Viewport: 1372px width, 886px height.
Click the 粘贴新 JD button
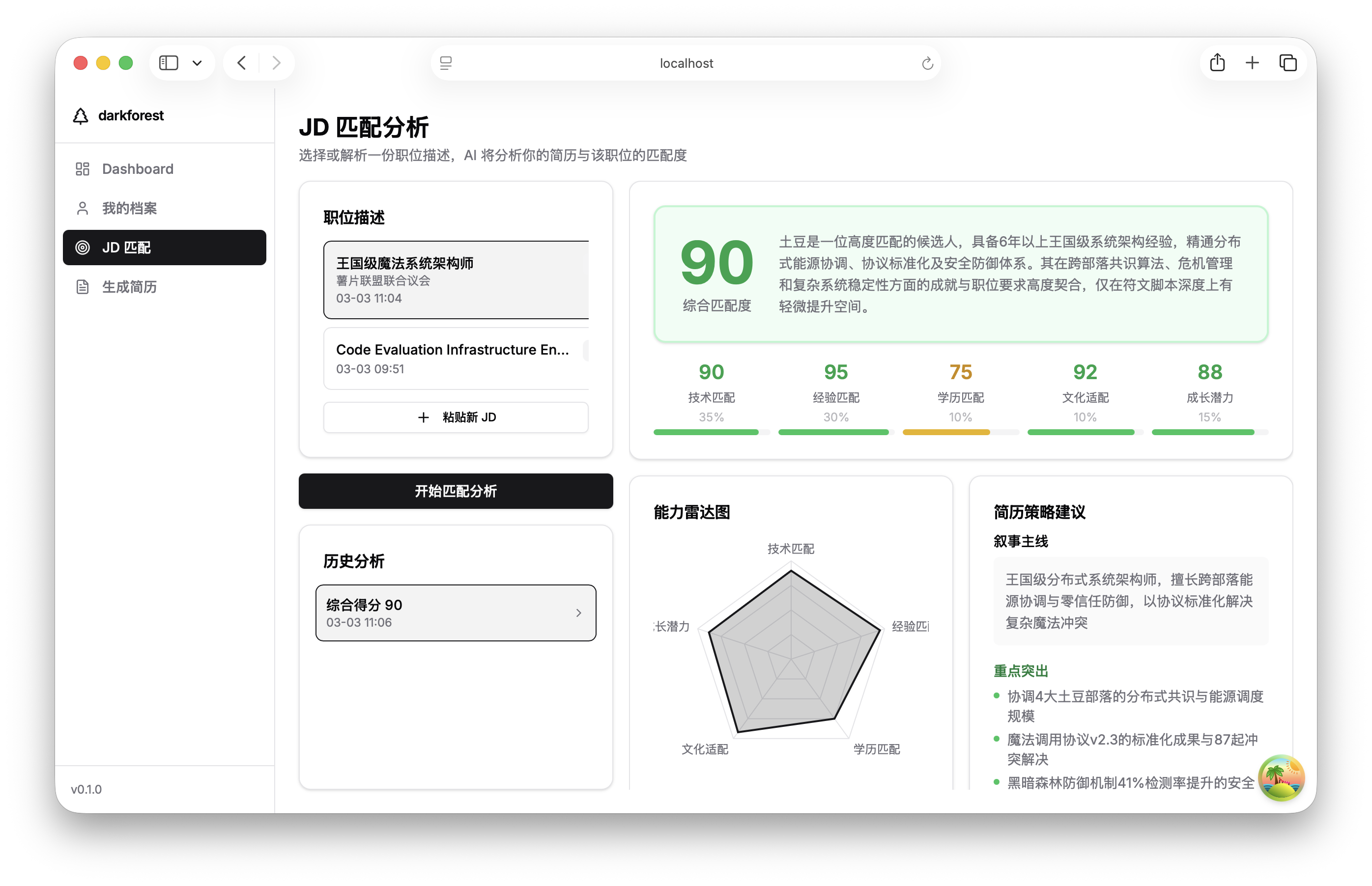click(x=455, y=417)
